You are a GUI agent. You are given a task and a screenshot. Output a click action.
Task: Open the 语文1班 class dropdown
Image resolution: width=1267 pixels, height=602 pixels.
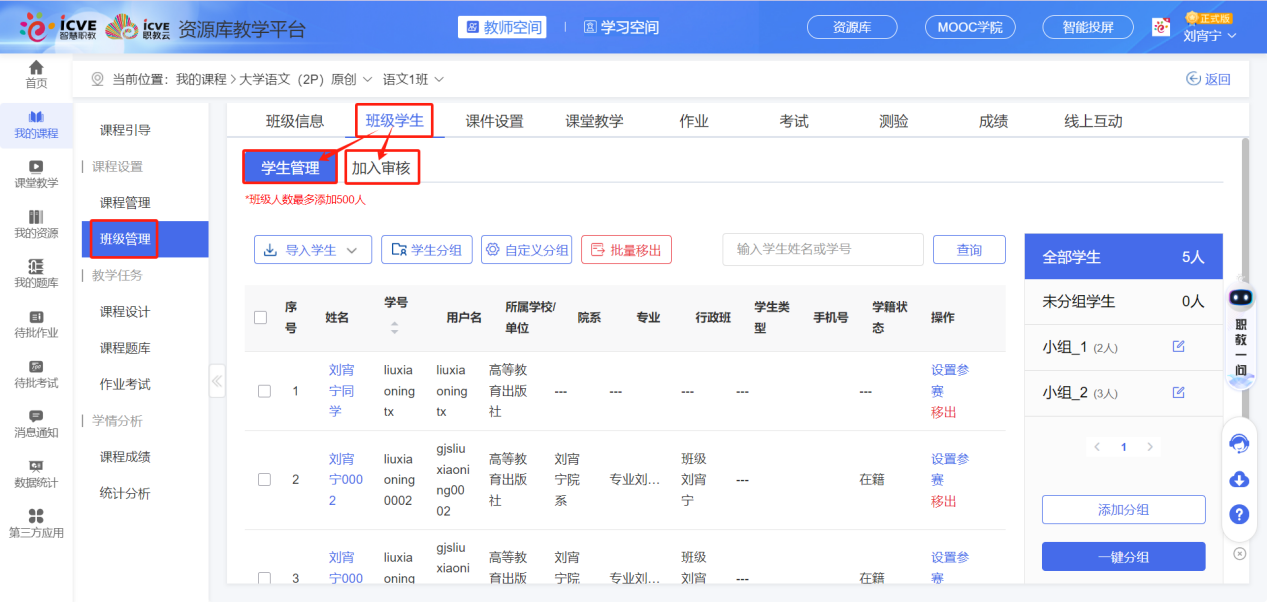click(413, 79)
